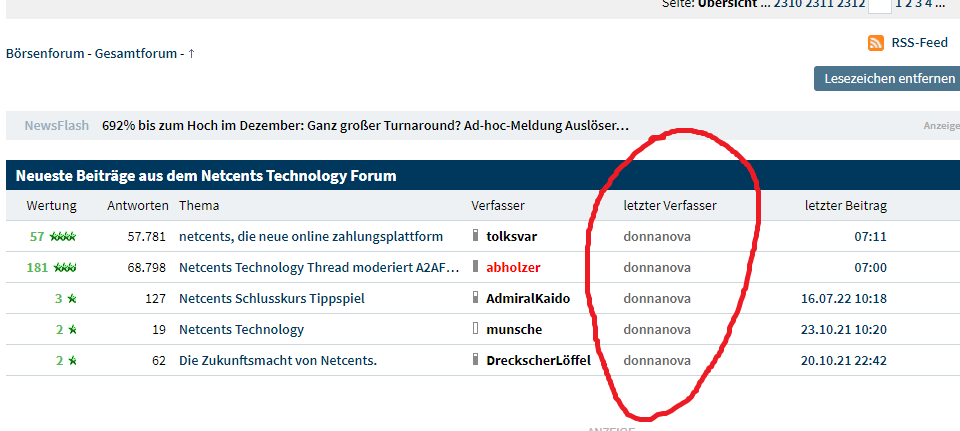This screenshot has height=431, width=960.
Task: Open Die Zukunftsmacht von Netcents thread
Action: [x=278, y=361]
